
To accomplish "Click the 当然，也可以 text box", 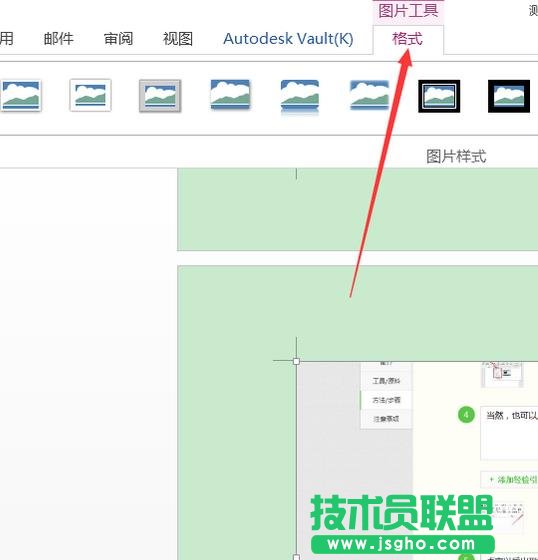I will tap(509, 433).
